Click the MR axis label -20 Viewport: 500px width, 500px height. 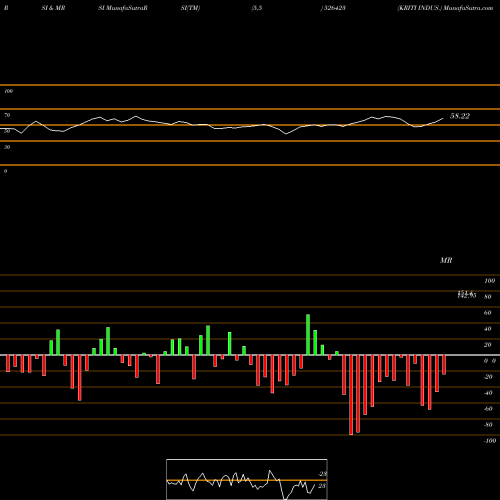(x=488, y=377)
